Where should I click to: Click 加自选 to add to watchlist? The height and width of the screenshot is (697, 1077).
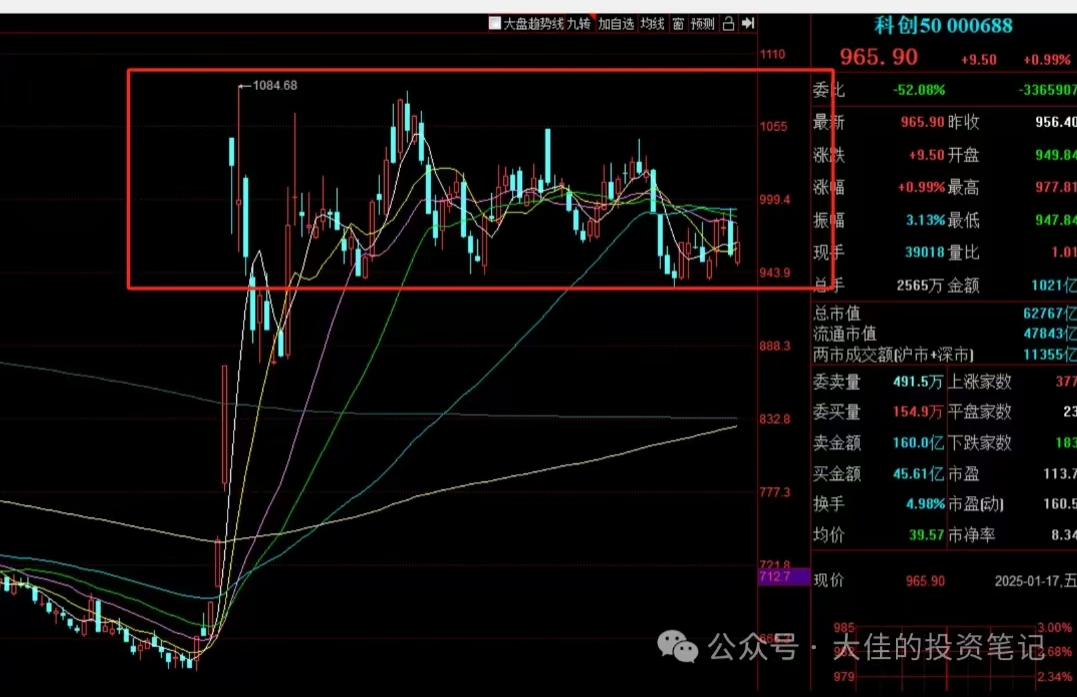616,23
